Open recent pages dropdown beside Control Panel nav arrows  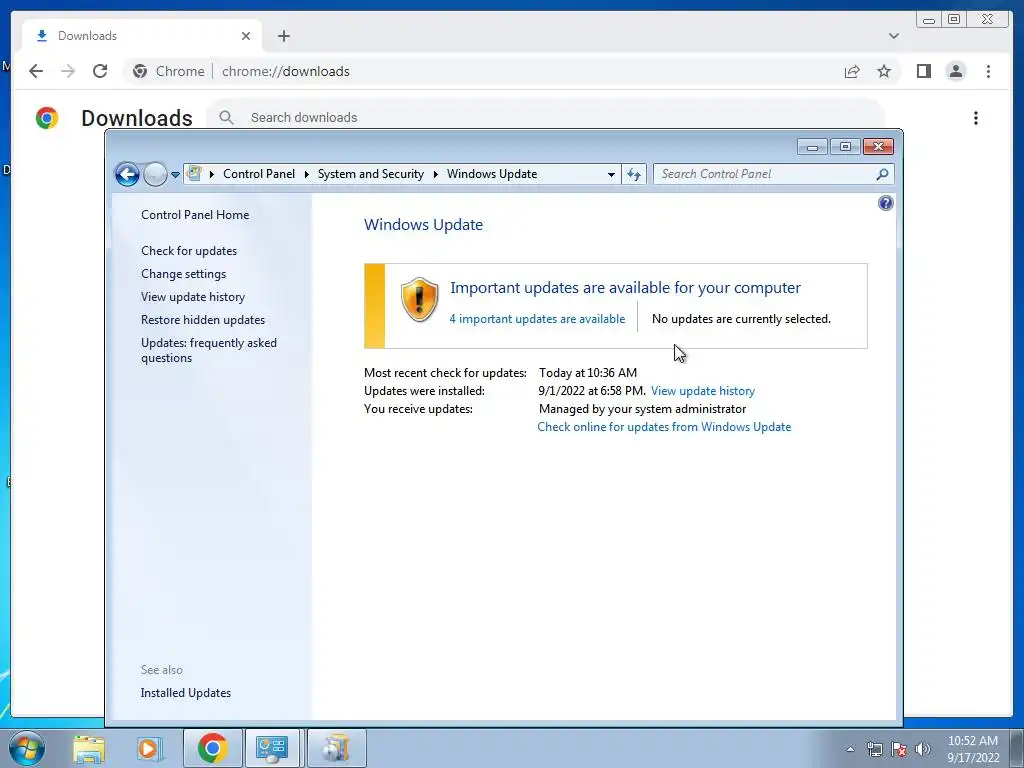[x=175, y=175]
